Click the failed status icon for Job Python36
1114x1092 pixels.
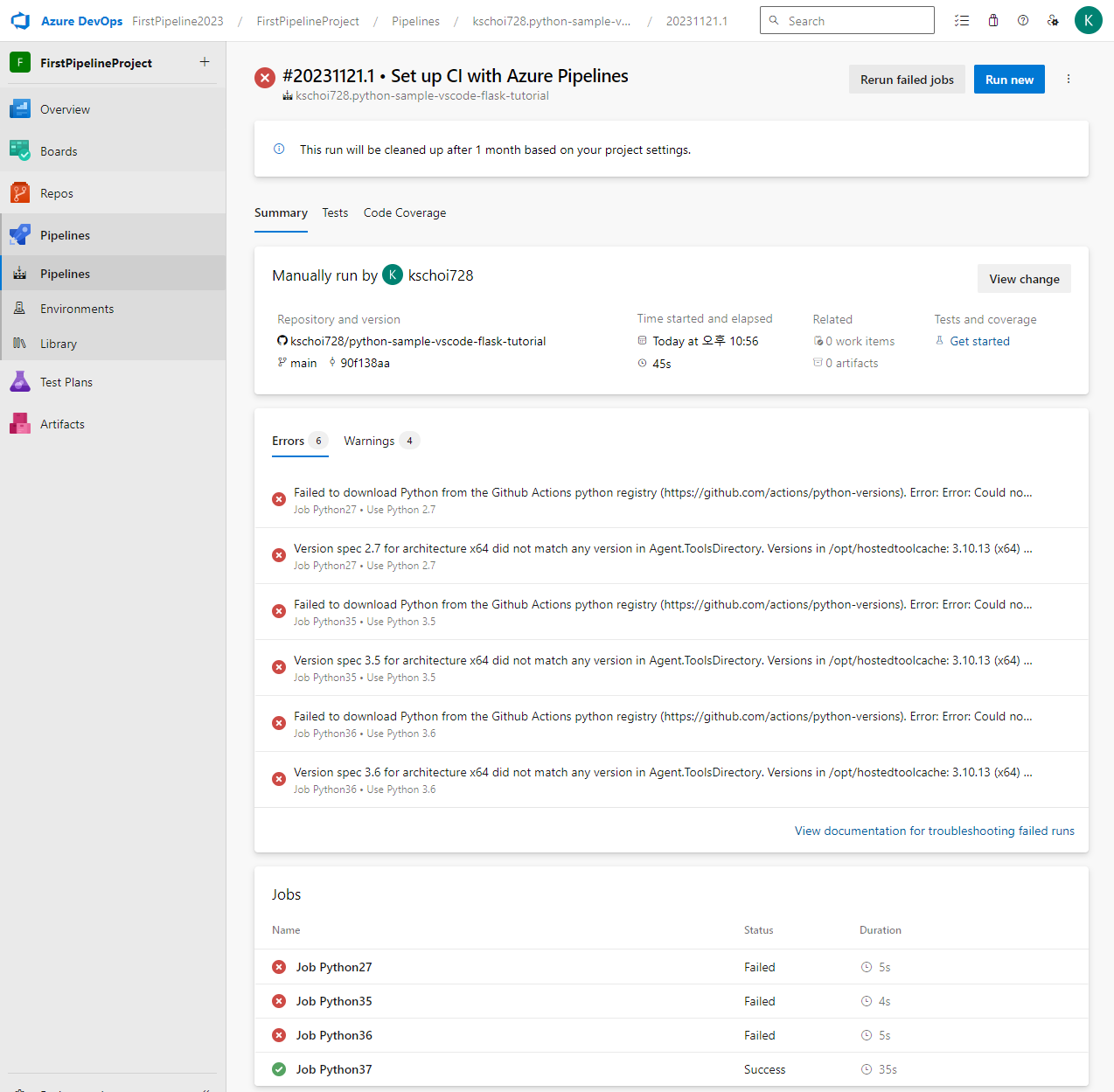pos(279,1035)
